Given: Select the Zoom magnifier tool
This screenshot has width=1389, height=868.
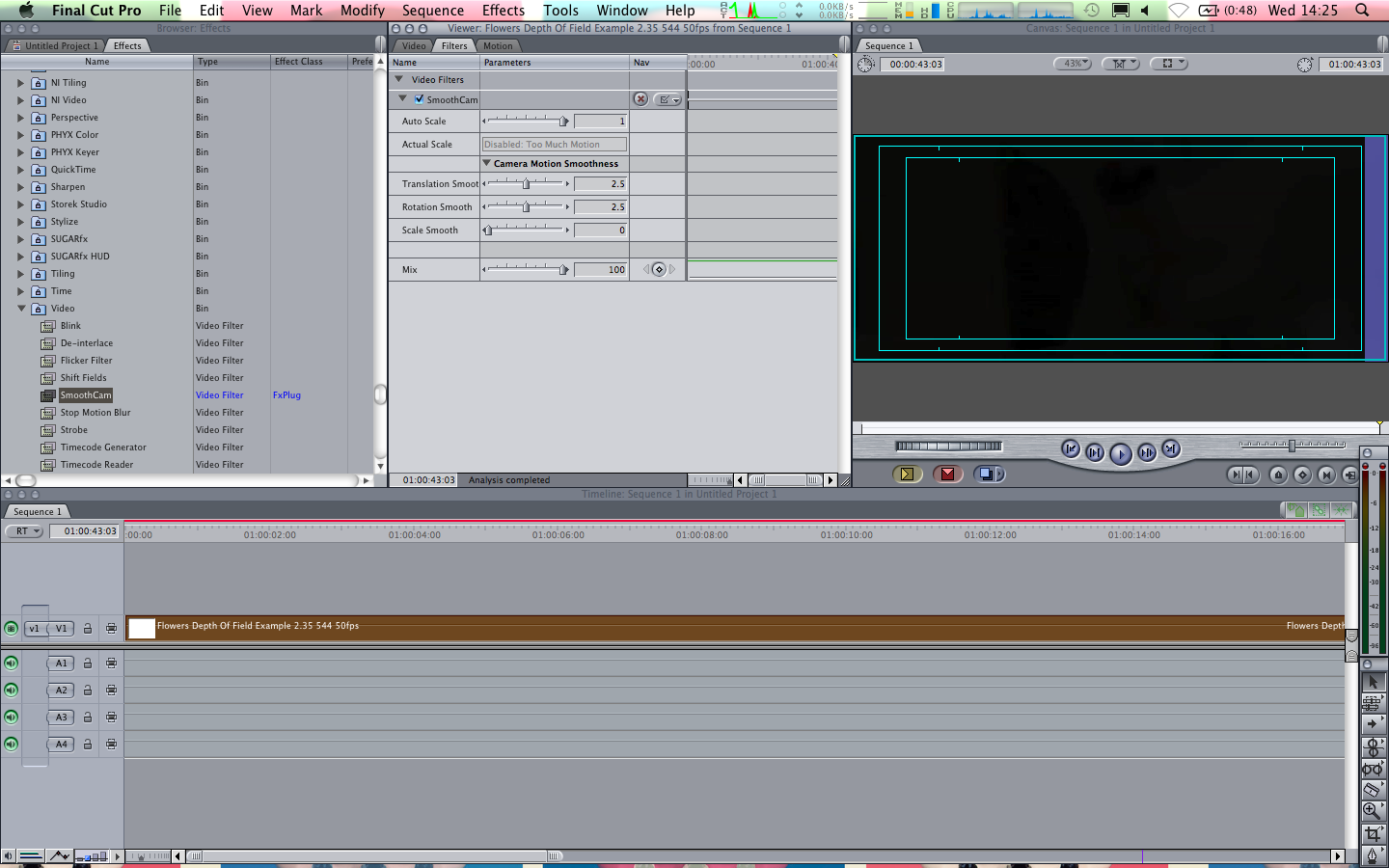Looking at the screenshot, I should [x=1373, y=811].
